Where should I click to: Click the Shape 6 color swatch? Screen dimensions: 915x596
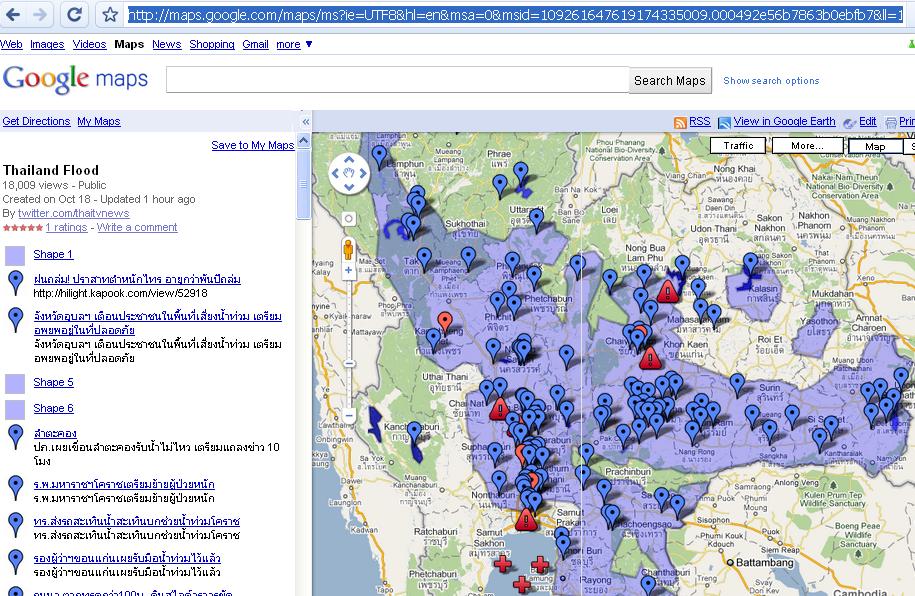(x=15, y=409)
